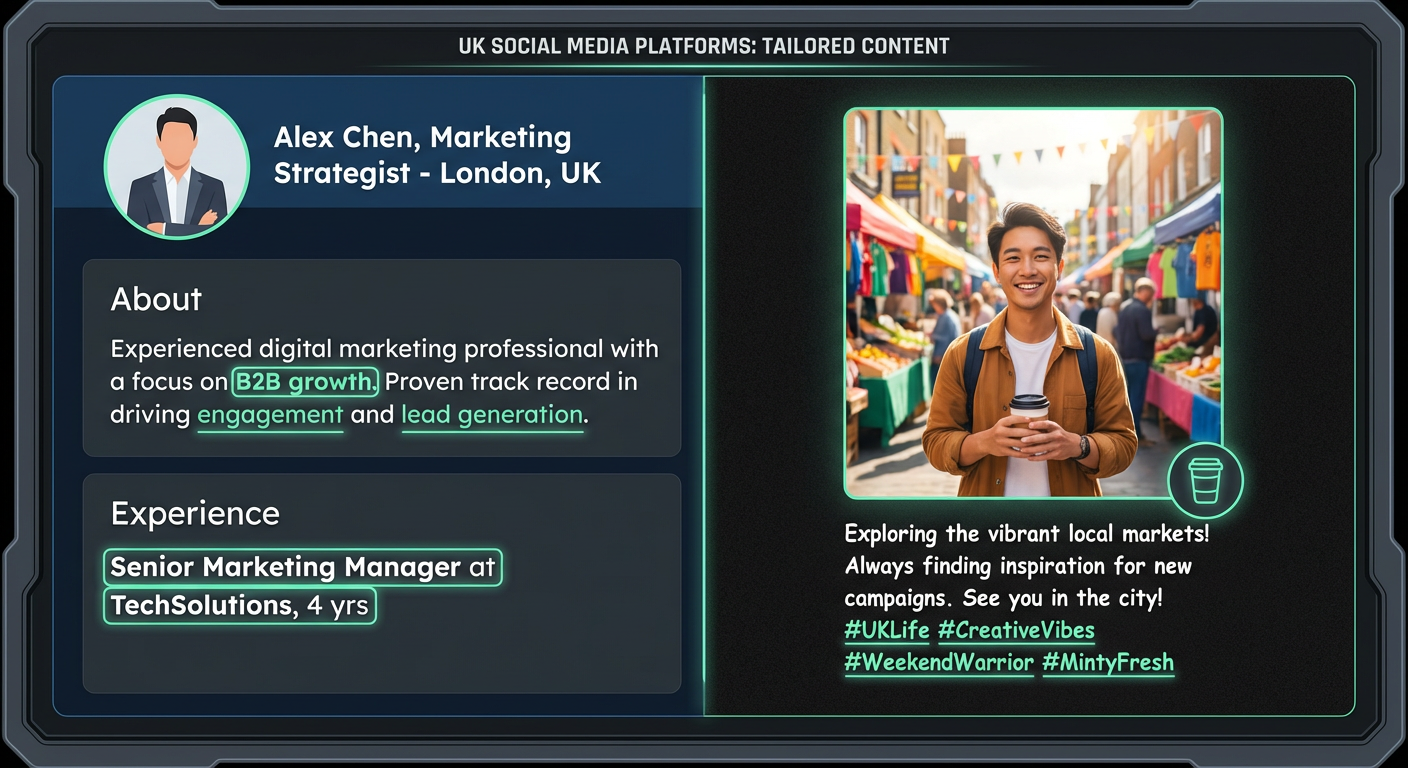Image resolution: width=1408 pixels, height=768 pixels.
Task: Click the Senior Marketing Manager highlight
Action: click(x=302, y=568)
